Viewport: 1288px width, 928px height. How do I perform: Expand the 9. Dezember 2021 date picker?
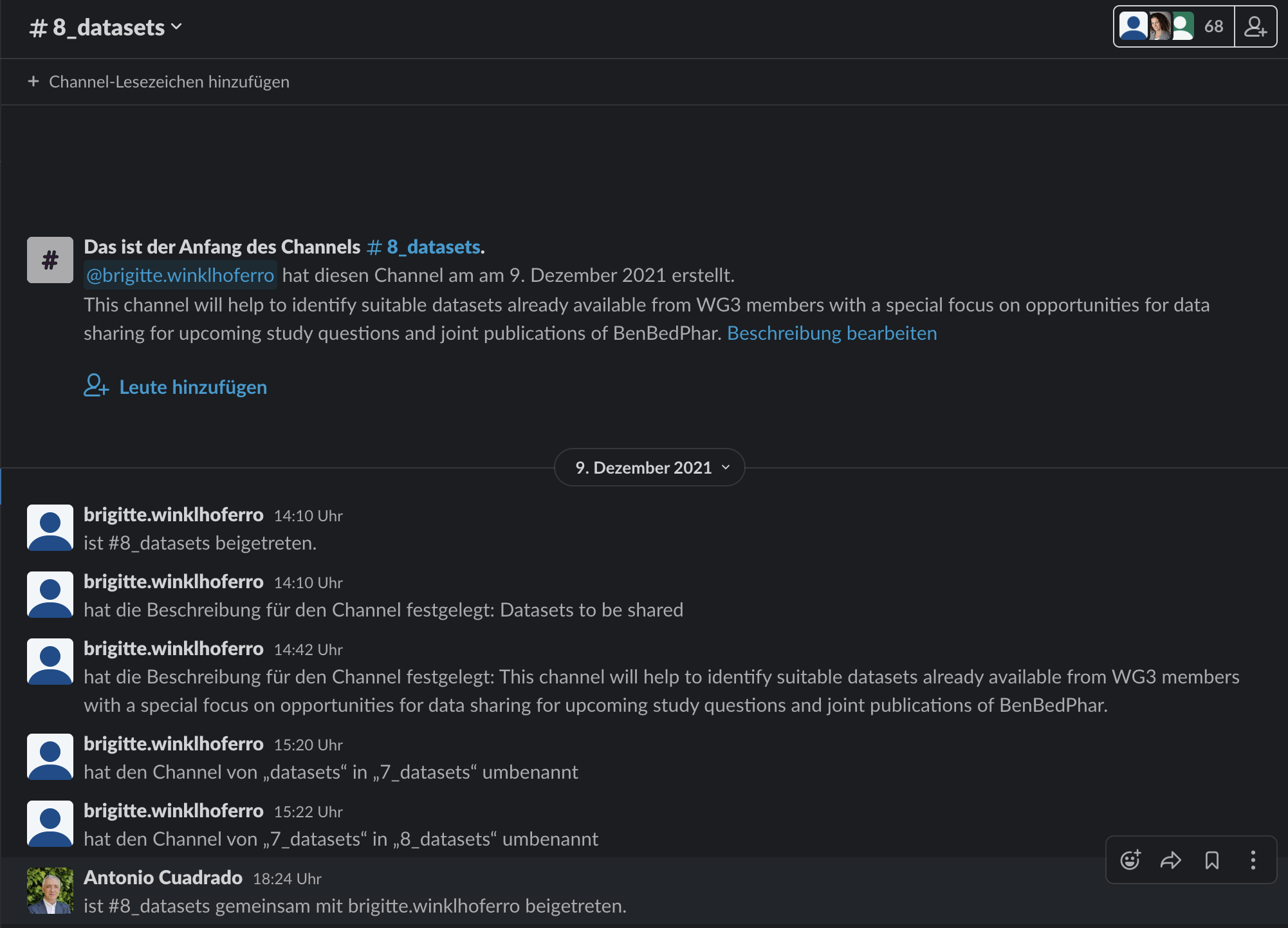point(650,468)
